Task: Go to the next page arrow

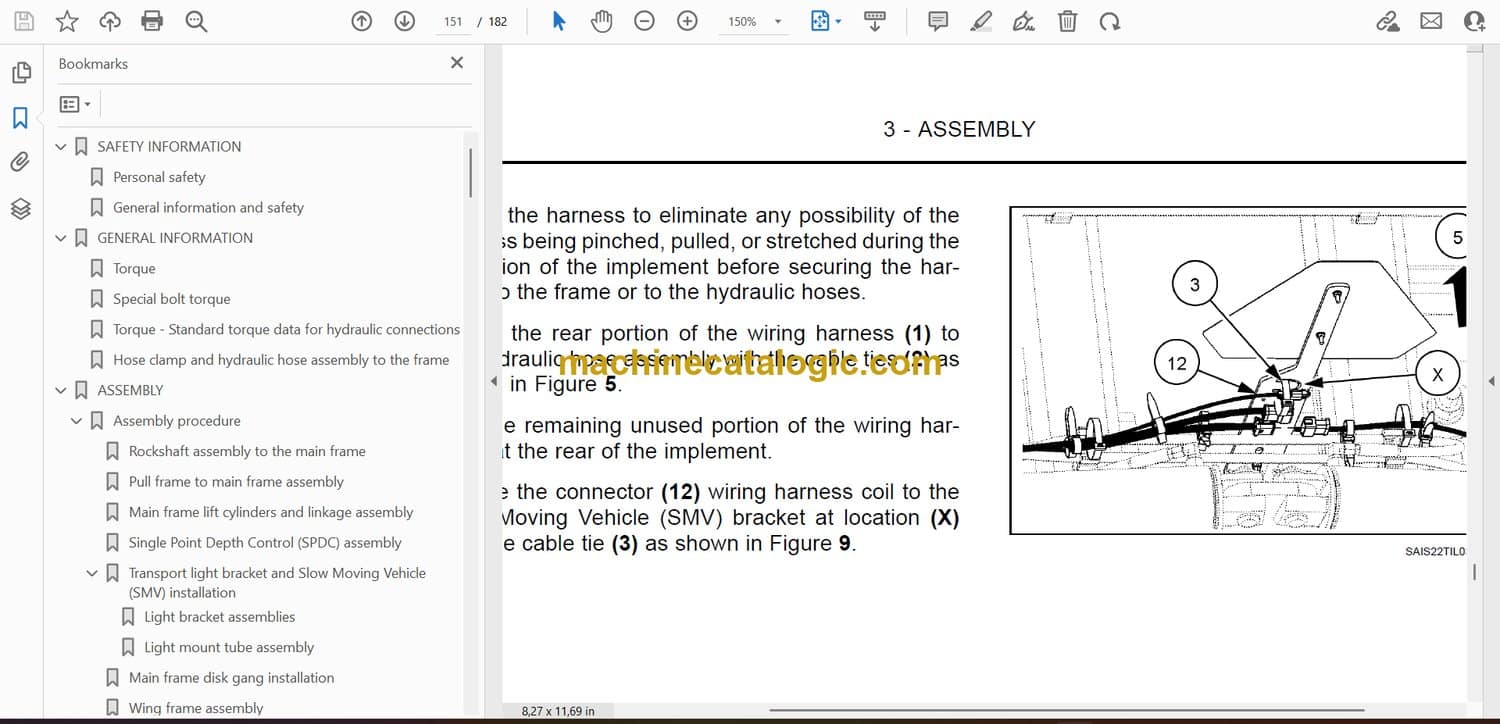Action: (x=405, y=21)
